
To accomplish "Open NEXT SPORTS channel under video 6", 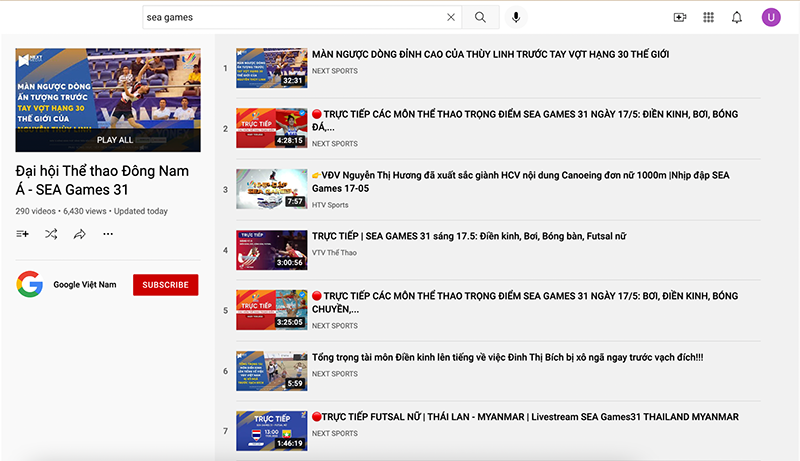I will click(335, 374).
